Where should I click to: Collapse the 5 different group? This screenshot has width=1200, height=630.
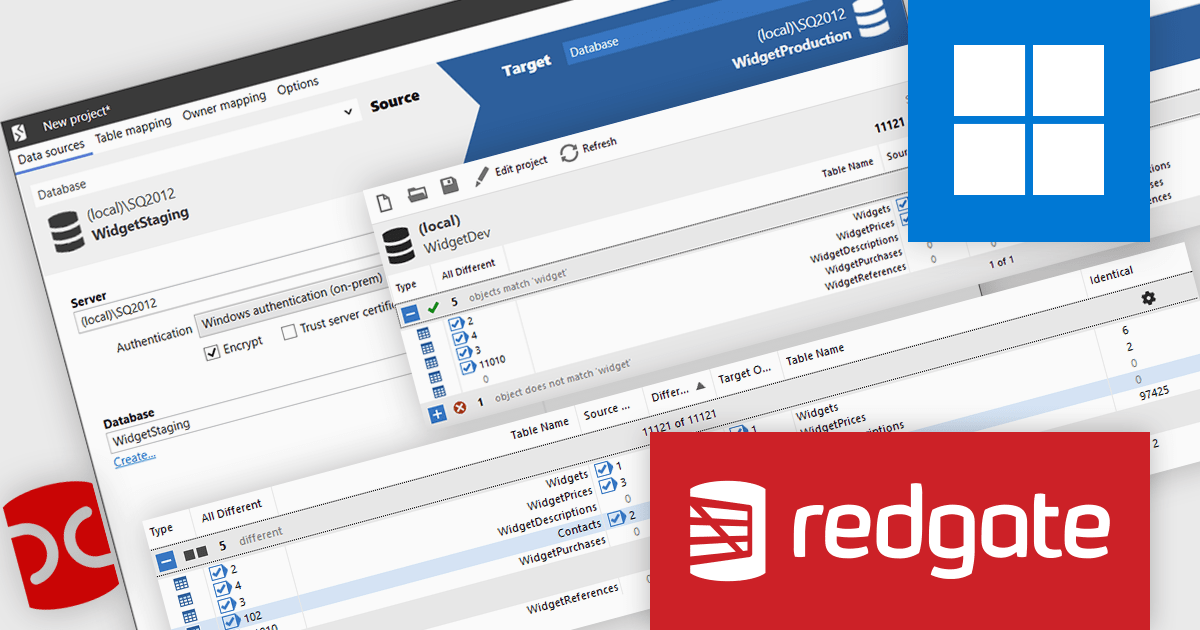(x=166, y=559)
